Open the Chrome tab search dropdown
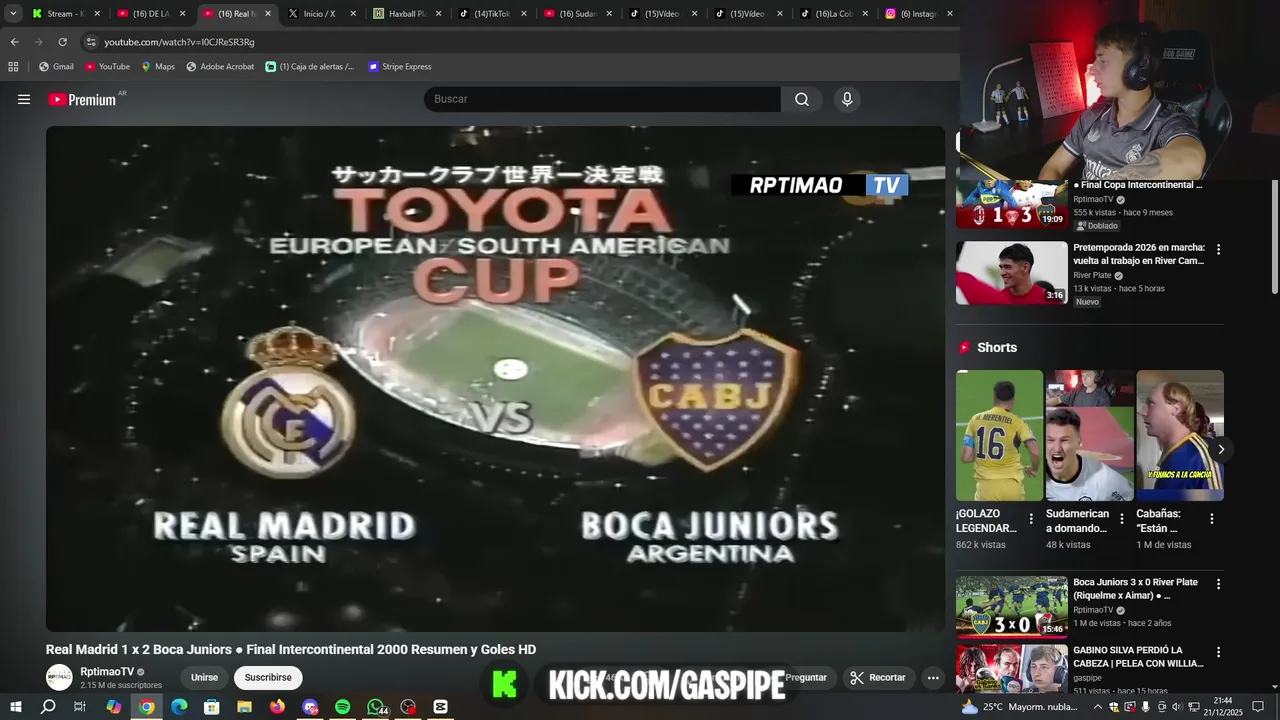Screen dimensions: 1280x720 coord(13,14)
